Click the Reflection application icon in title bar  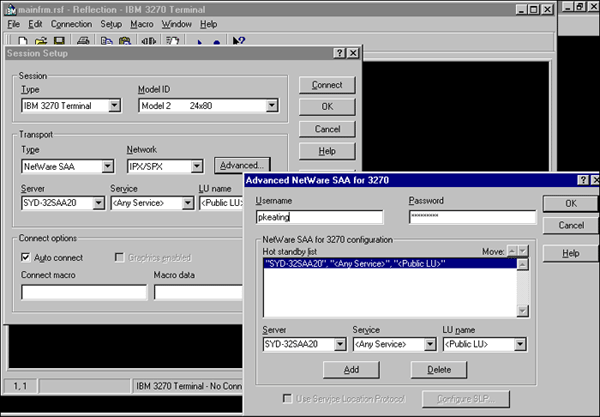click(10, 10)
